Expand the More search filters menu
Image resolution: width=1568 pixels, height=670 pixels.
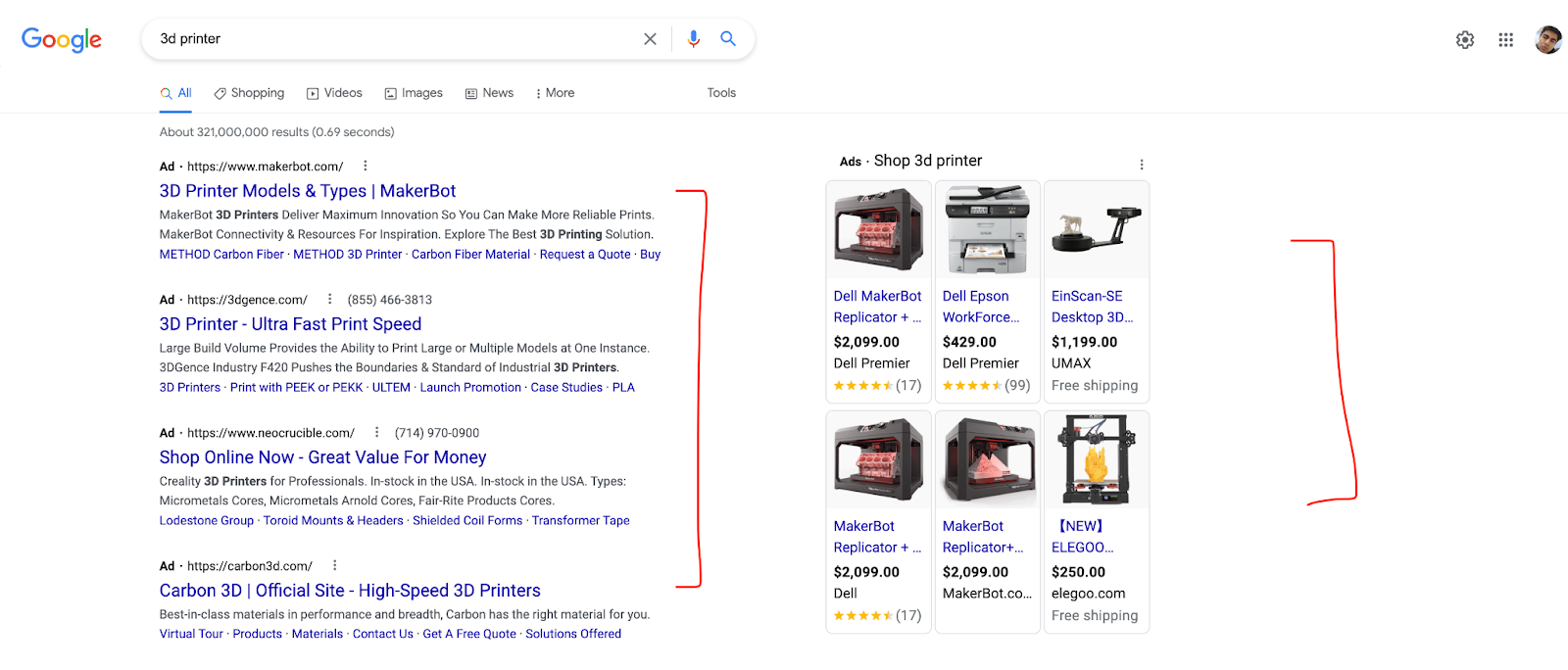(555, 93)
